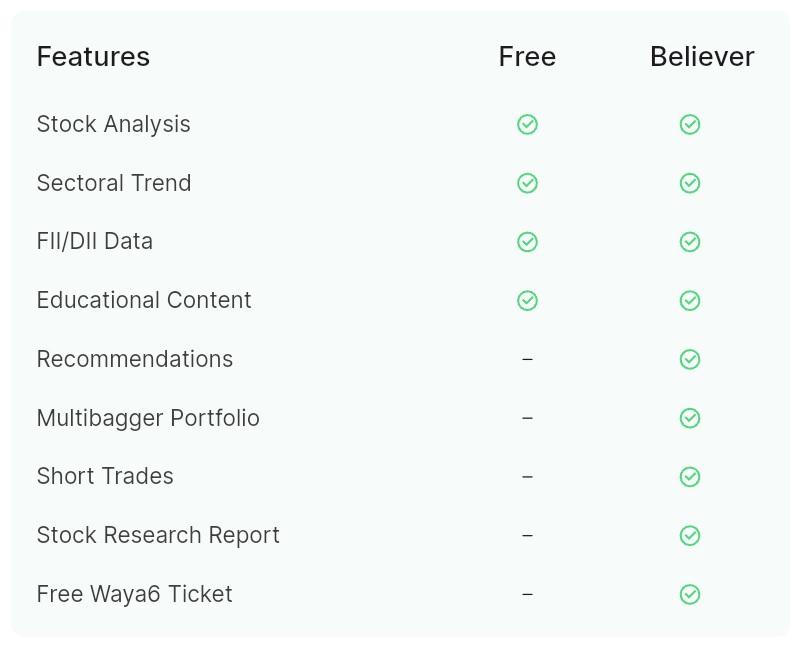Click Multibagger Portfolio checkmark under Believer
The height and width of the screenshot is (649, 805).
click(689, 418)
